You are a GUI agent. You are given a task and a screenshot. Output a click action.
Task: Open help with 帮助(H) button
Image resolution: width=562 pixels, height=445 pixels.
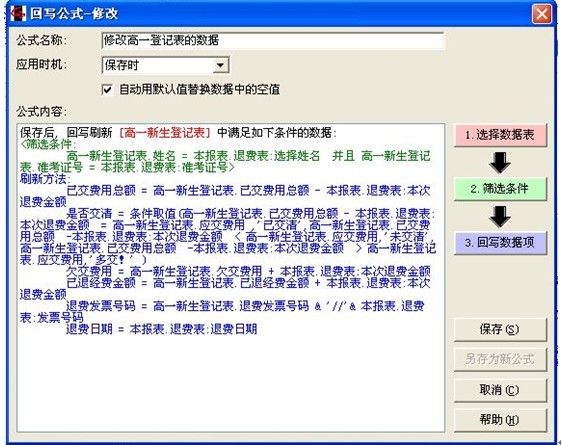click(x=500, y=420)
